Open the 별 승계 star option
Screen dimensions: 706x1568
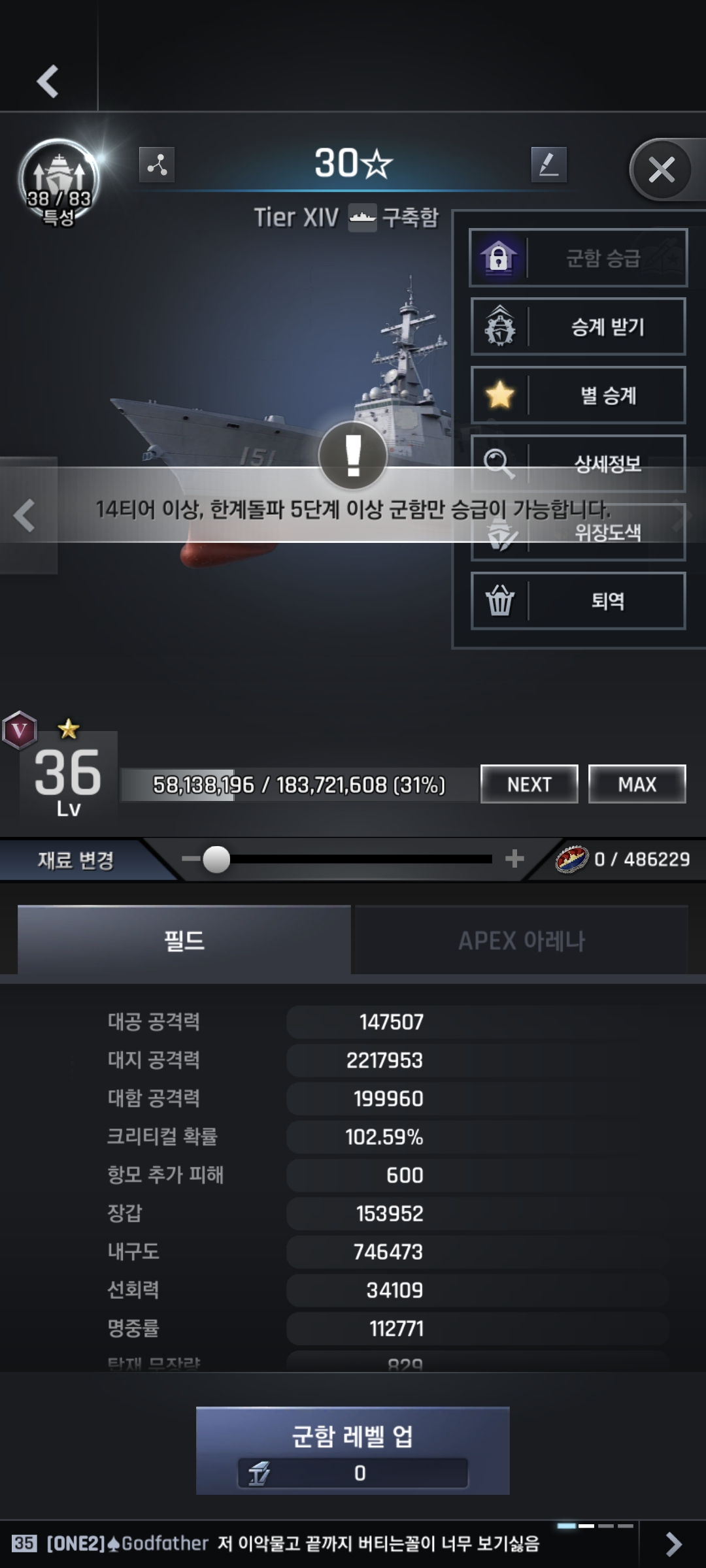[578, 395]
